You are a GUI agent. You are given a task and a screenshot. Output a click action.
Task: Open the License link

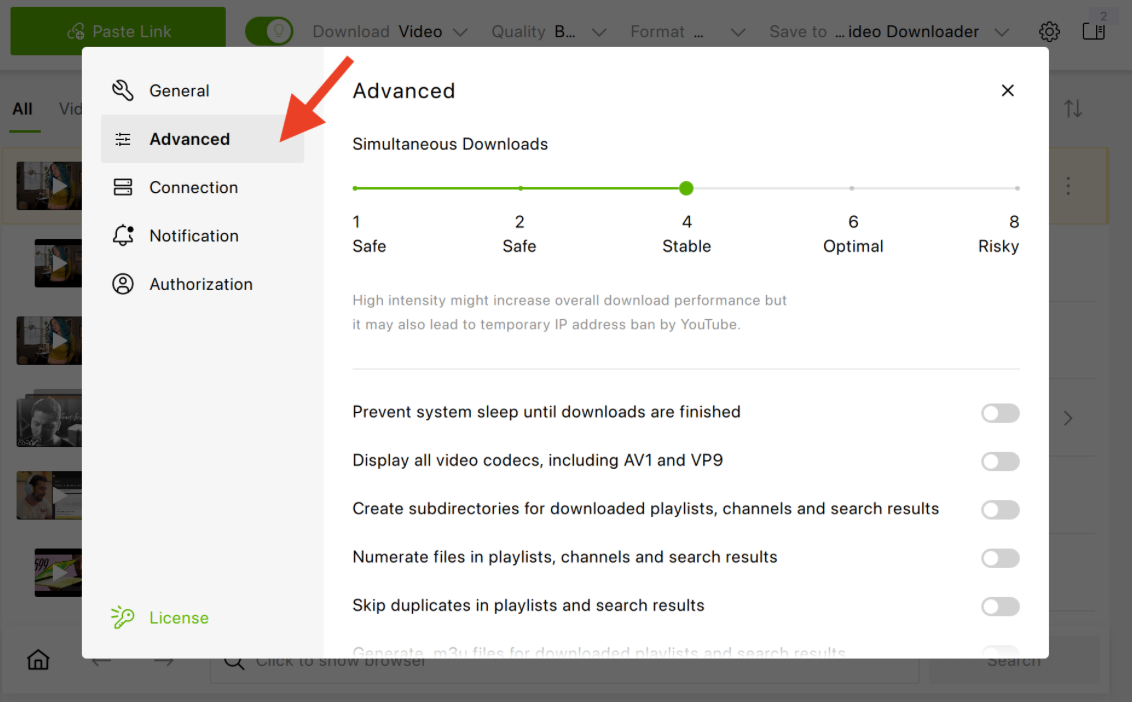[x=179, y=618]
